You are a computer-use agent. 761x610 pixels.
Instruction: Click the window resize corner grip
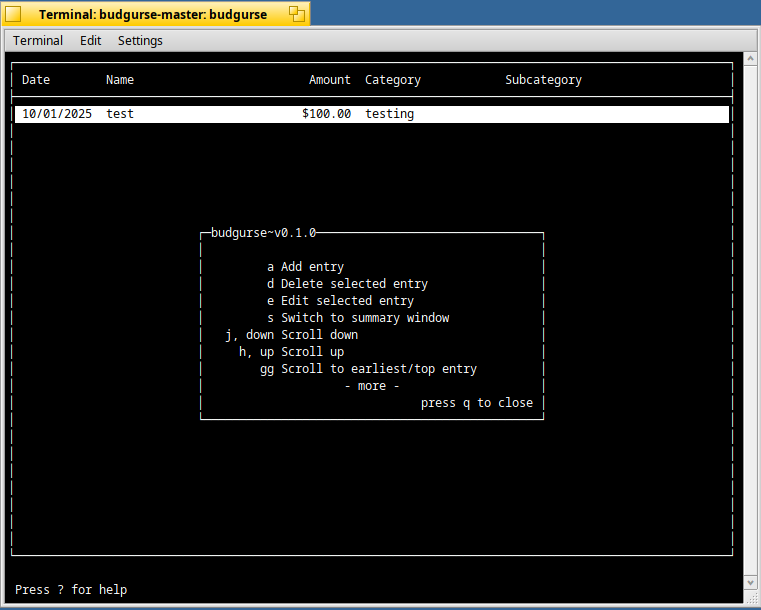[750, 596]
